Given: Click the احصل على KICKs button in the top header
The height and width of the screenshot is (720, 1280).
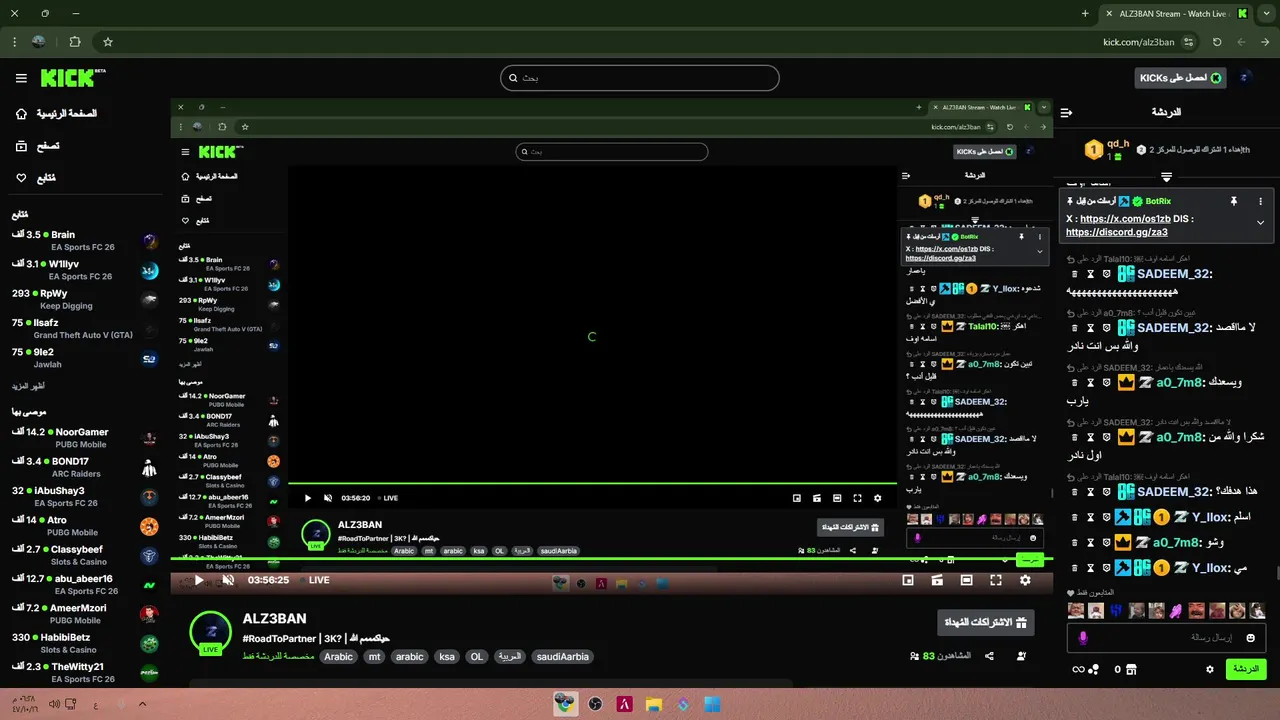Looking at the screenshot, I should click(1181, 78).
